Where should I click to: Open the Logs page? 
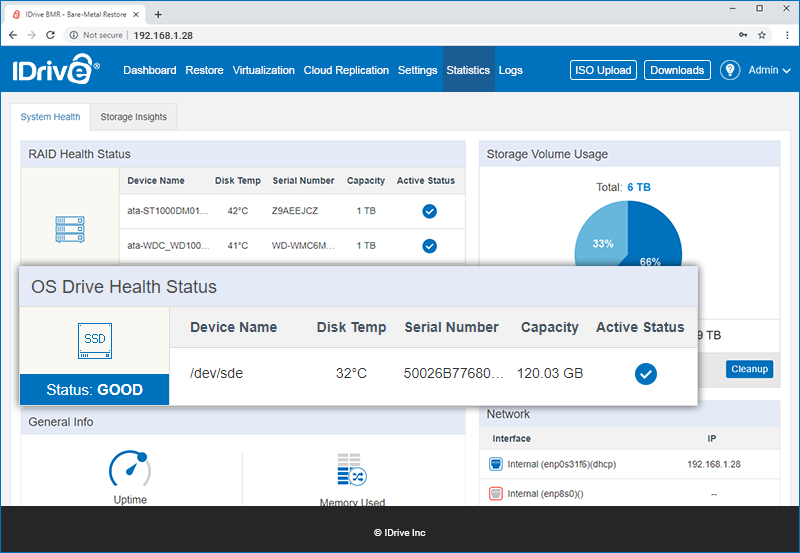510,70
